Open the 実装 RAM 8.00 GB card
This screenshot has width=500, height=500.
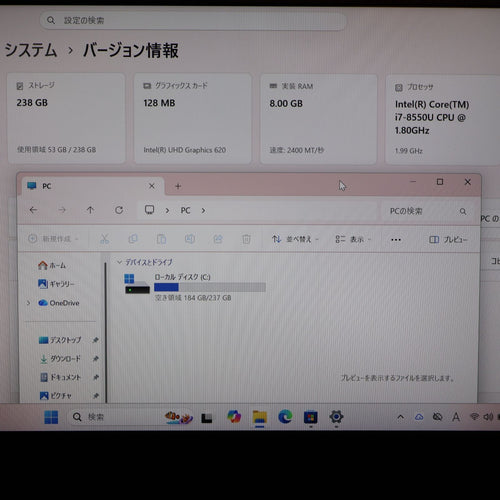click(x=319, y=119)
